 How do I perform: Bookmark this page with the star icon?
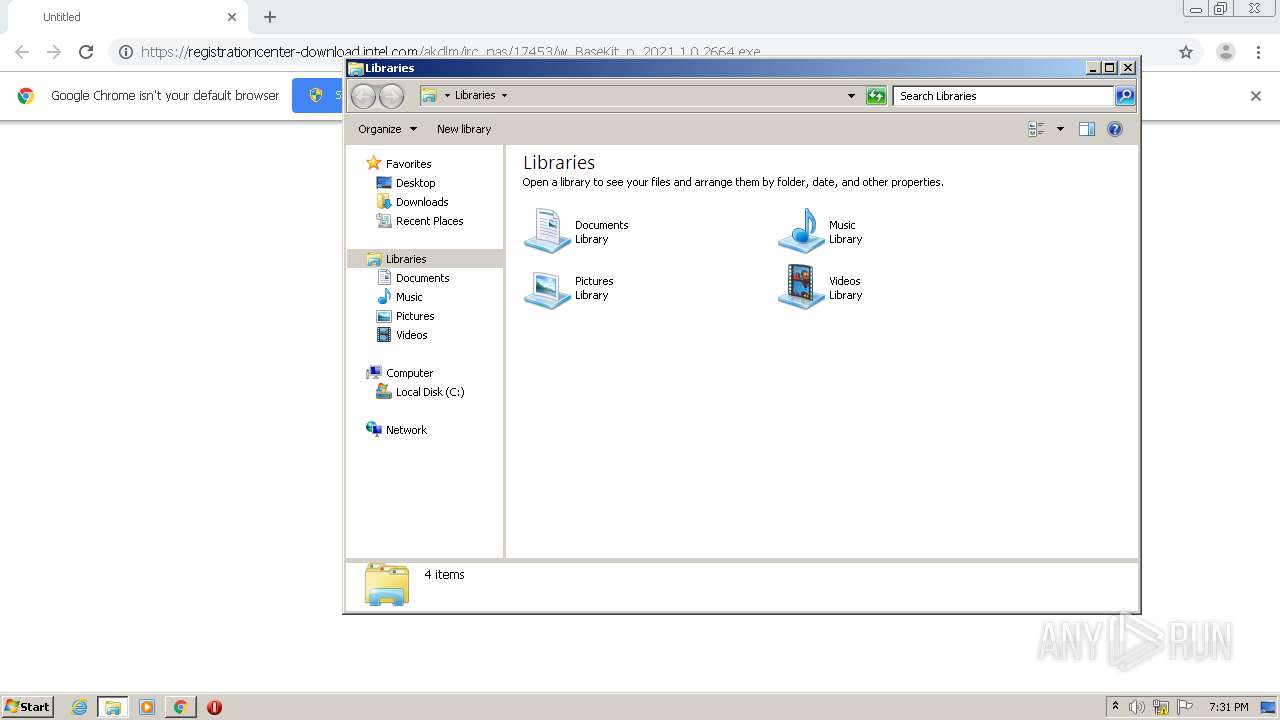(x=1186, y=52)
